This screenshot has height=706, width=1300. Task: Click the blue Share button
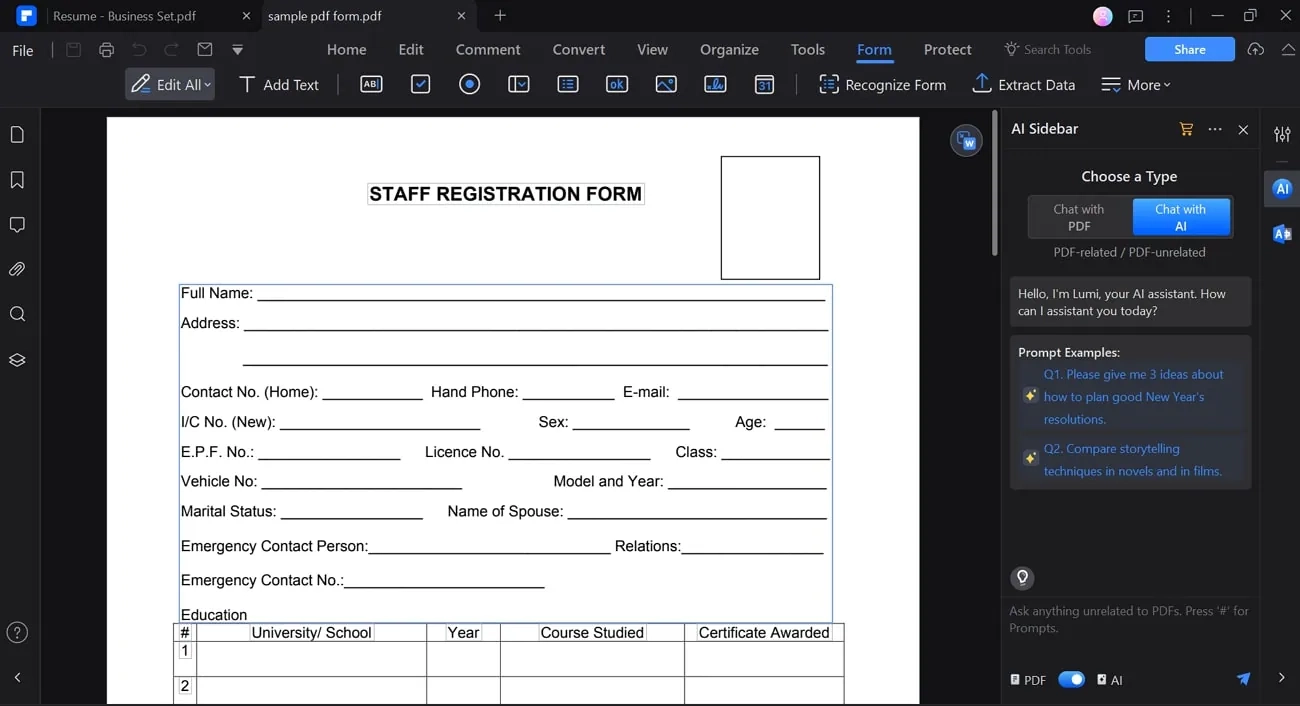pyautogui.click(x=1190, y=49)
